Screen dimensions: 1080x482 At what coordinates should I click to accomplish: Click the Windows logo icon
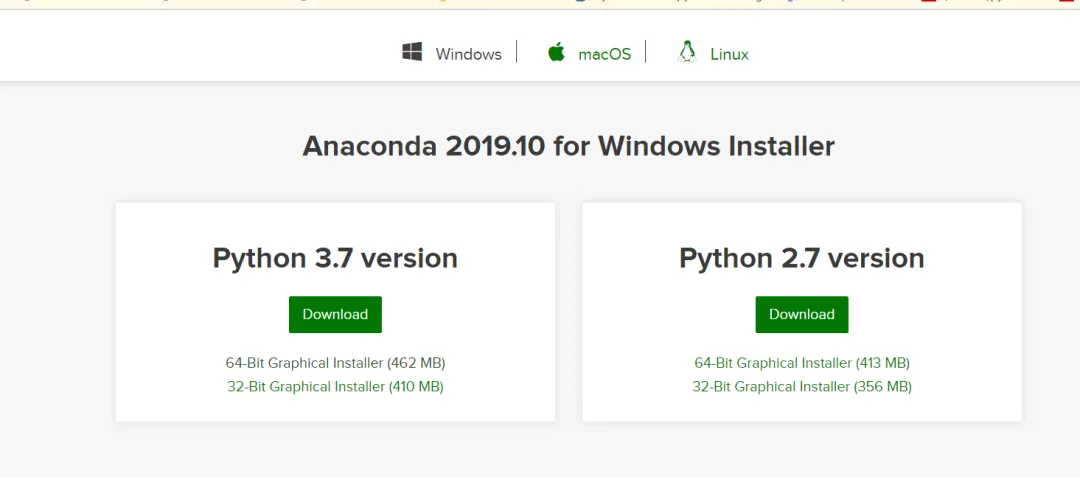click(x=412, y=52)
